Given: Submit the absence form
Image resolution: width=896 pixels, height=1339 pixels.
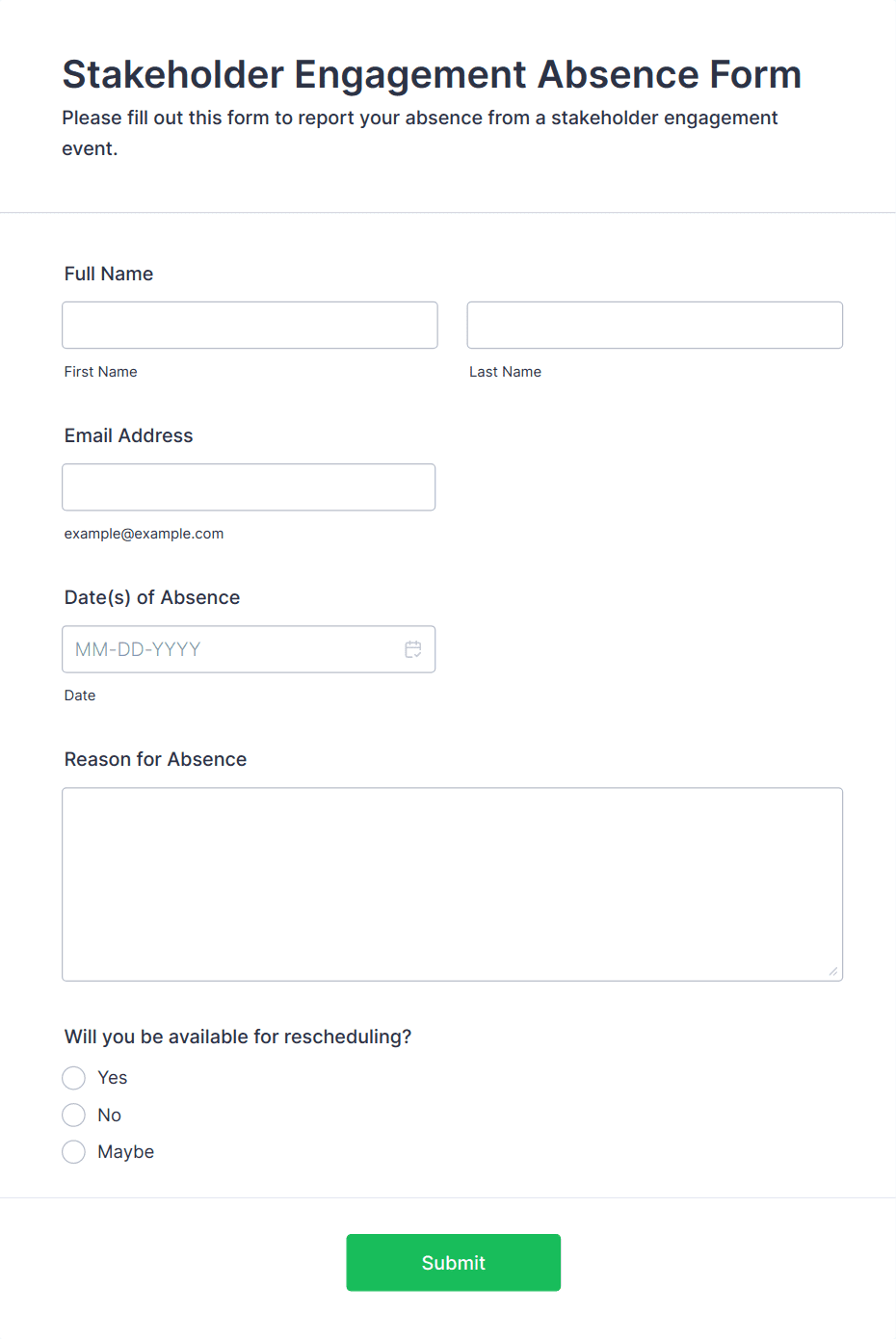Looking at the screenshot, I should [453, 1263].
